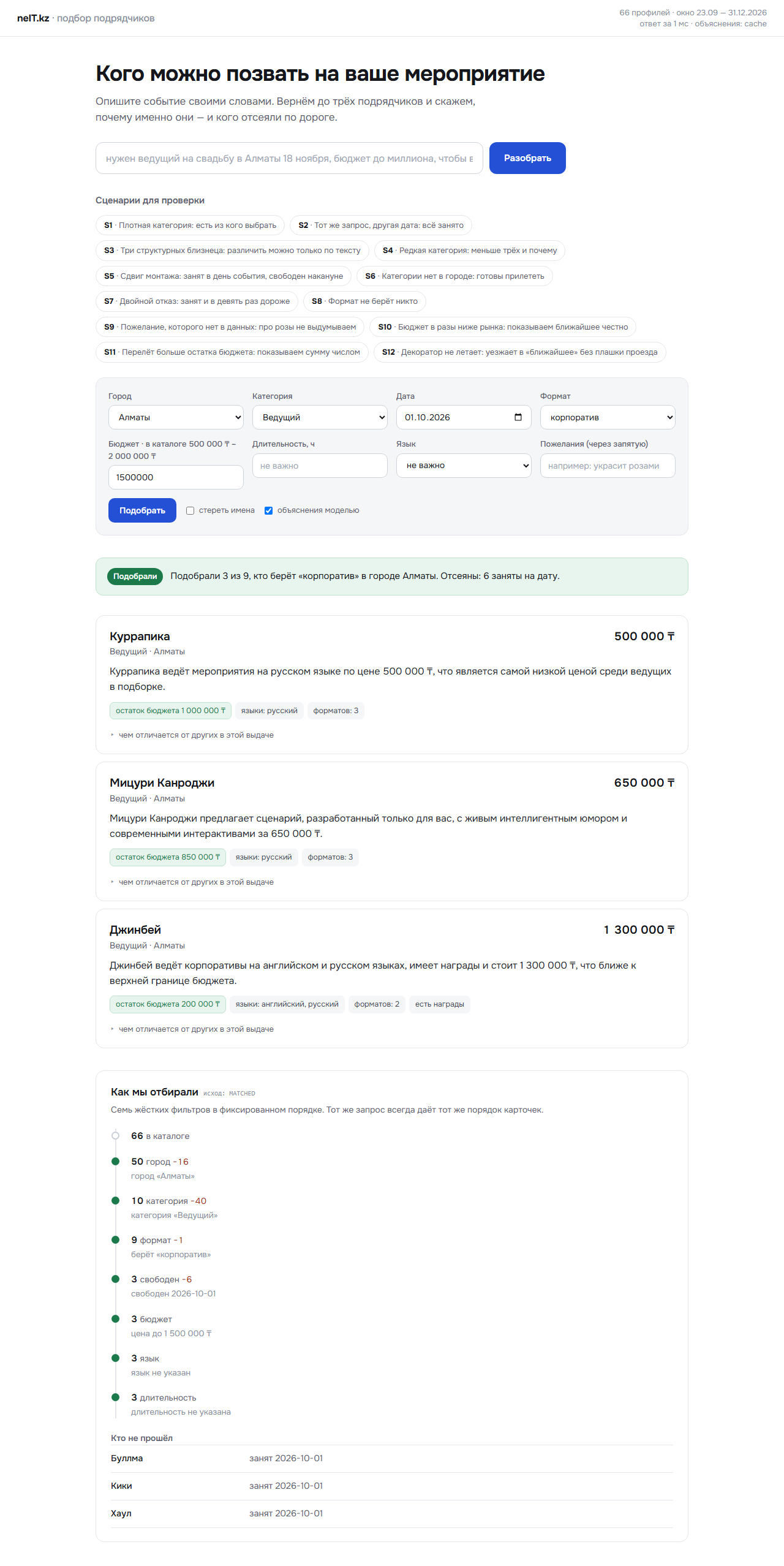Viewport: 784px width, 1566px height.
Task: Open the Категория dropdown showing Ведущий
Action: (320, 417)
